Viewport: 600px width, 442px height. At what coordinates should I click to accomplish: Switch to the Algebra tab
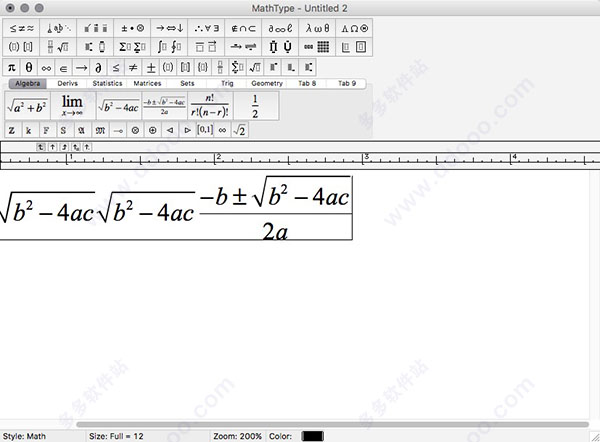pos(28,83)
